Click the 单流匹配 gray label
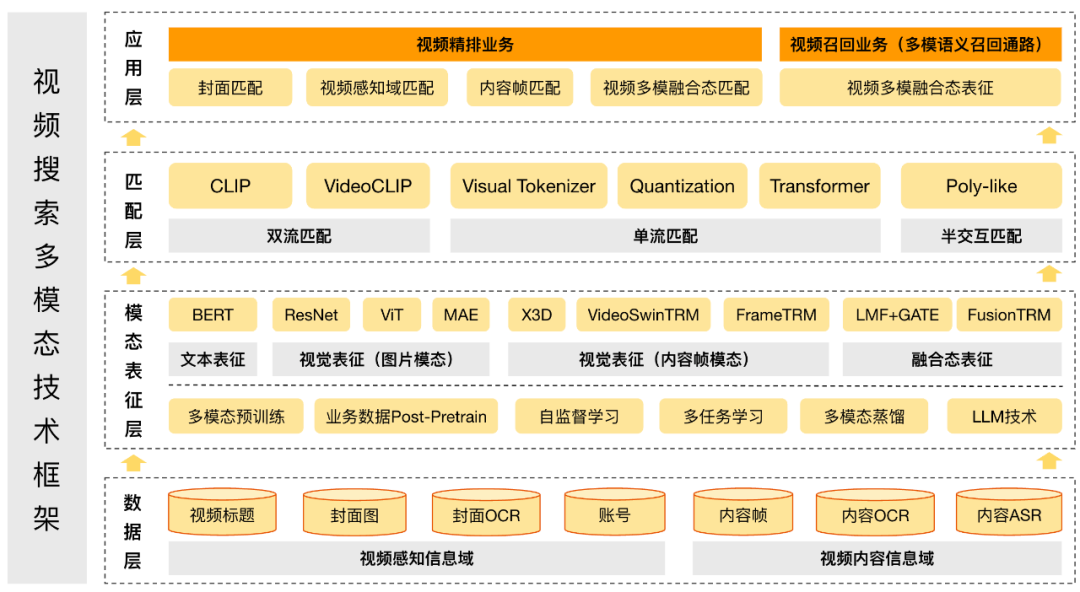Screen dimensions: 1080x592 click(665, 236)
